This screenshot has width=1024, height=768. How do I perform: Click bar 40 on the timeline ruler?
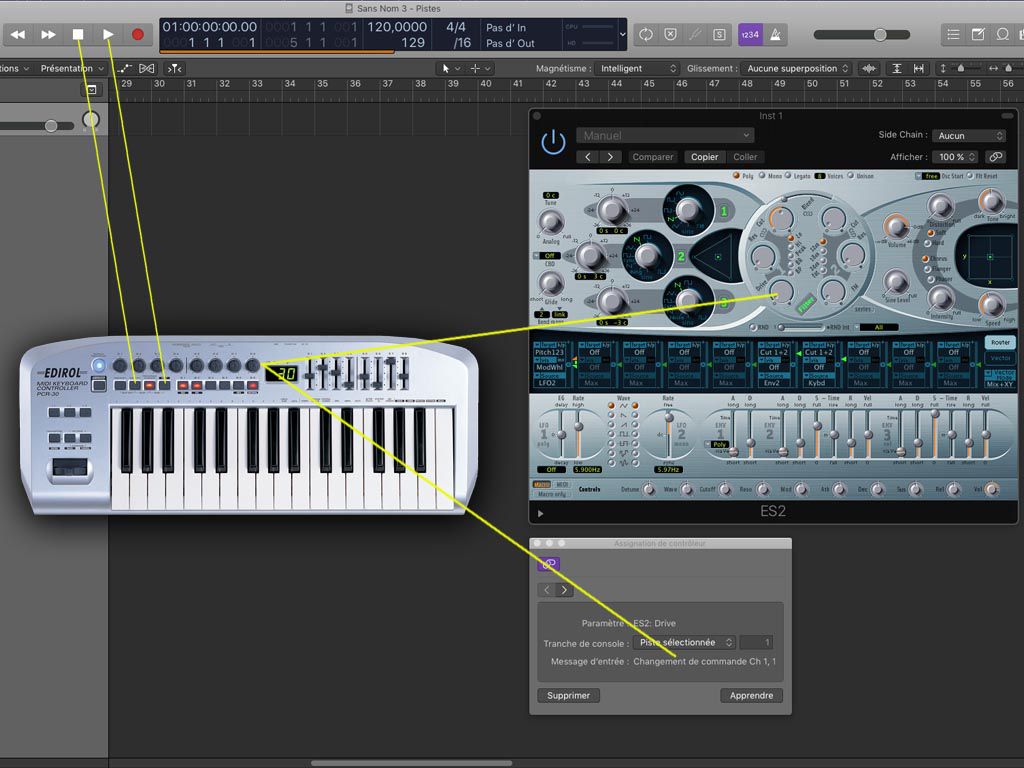click(486, 84)
